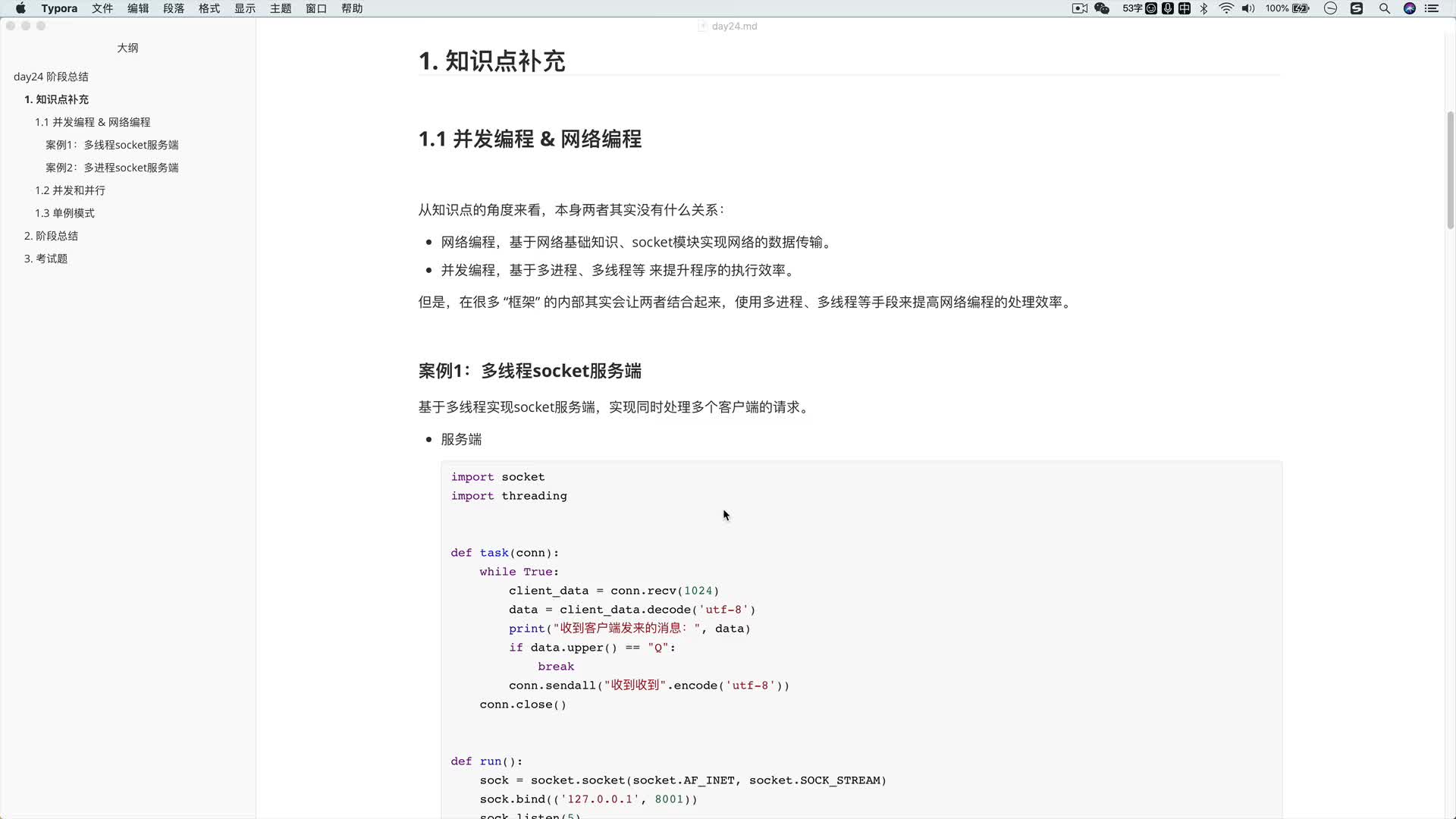Navigate to outline item 1.3 单例模式
This screenshot has width=1456, height=819.
(64, 213)
